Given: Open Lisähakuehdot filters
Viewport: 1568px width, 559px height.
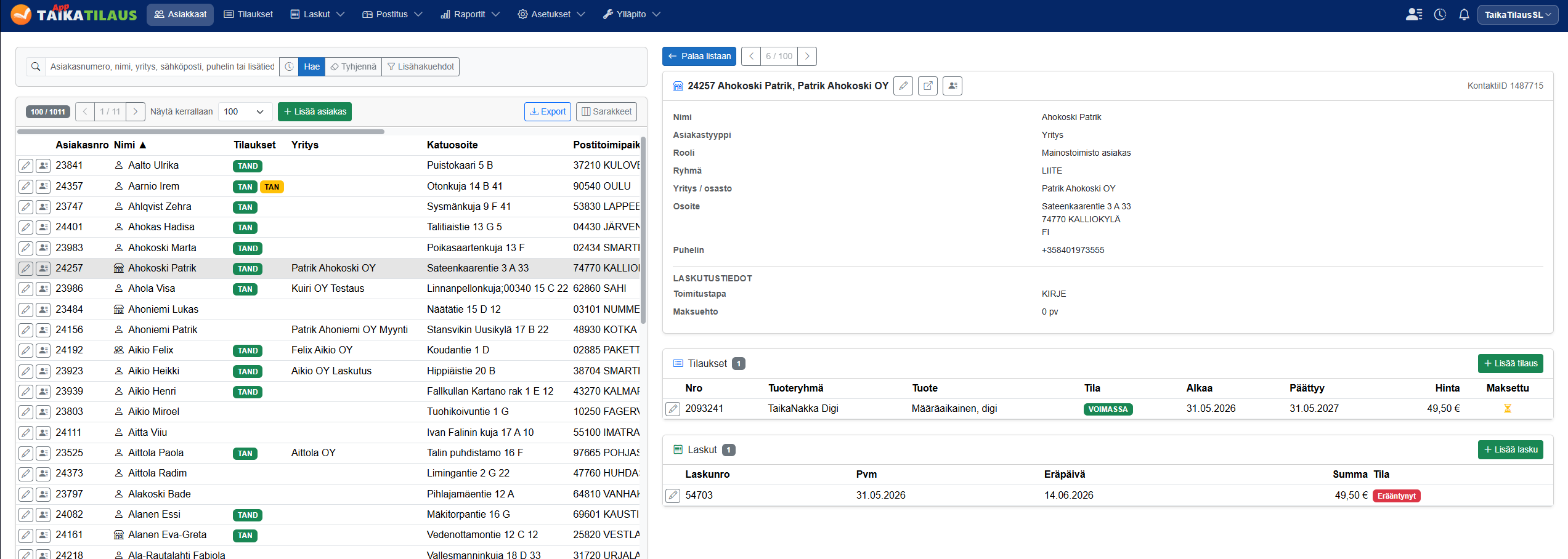Looking at the screenshot, I should coord(421,66).
